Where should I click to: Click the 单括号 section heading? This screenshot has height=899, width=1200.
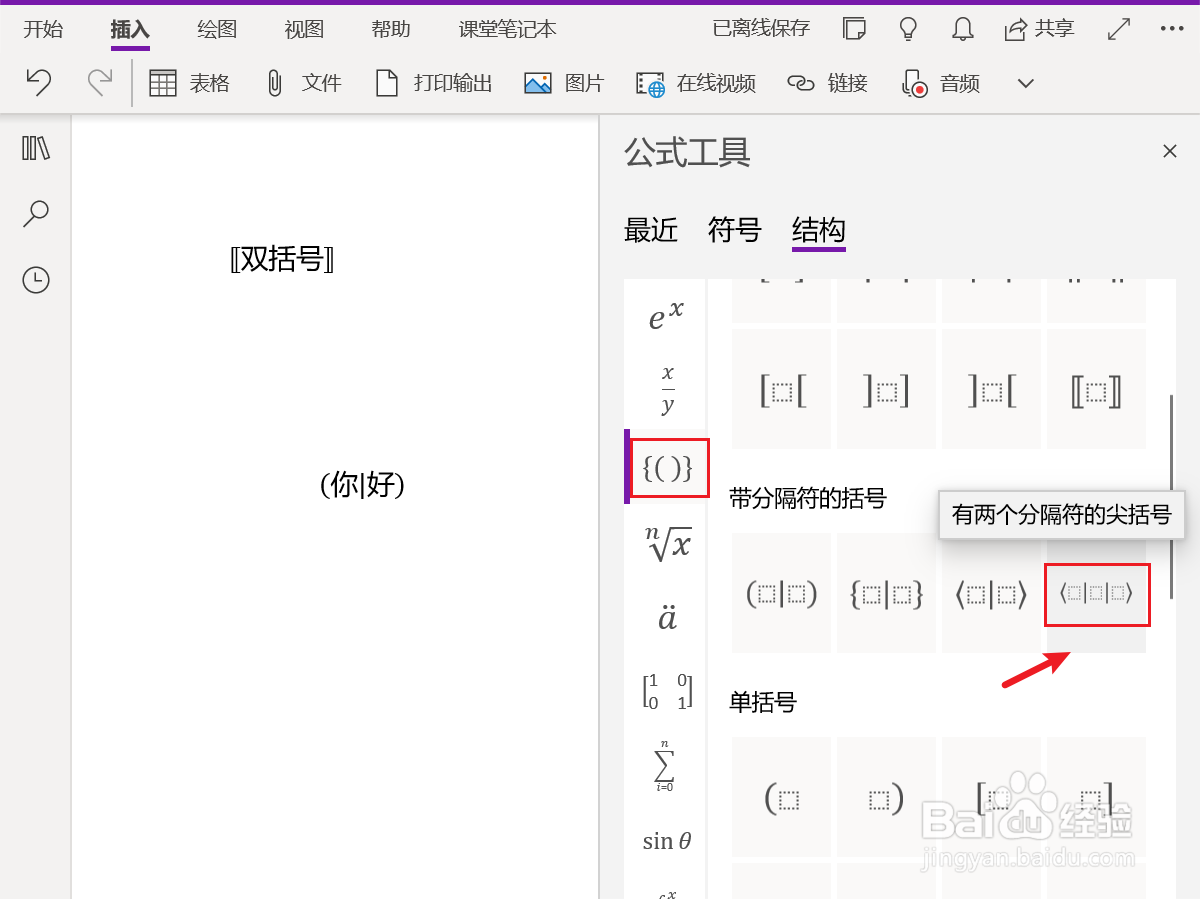pyautogui.click(x=763, y=702)
